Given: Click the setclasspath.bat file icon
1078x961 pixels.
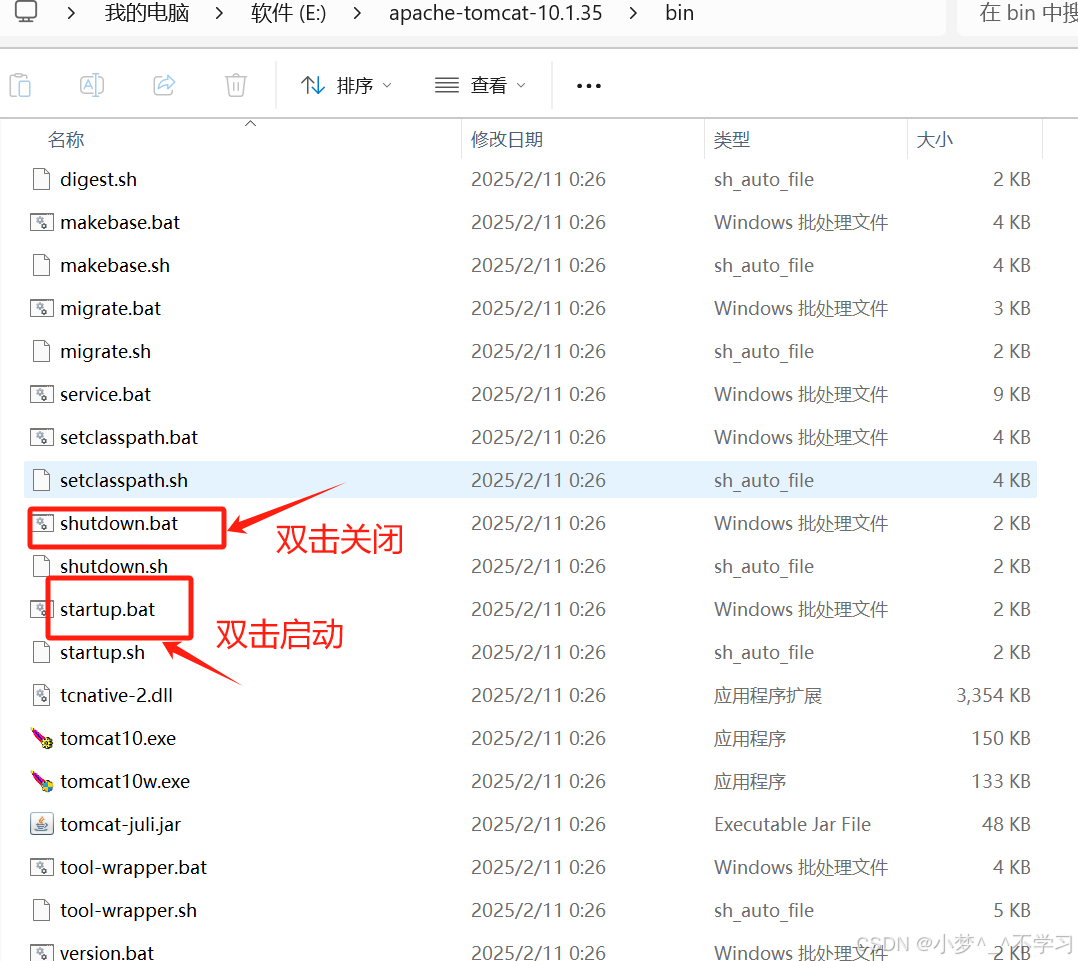Looking at the screenshot, I should tap(42, 437).
